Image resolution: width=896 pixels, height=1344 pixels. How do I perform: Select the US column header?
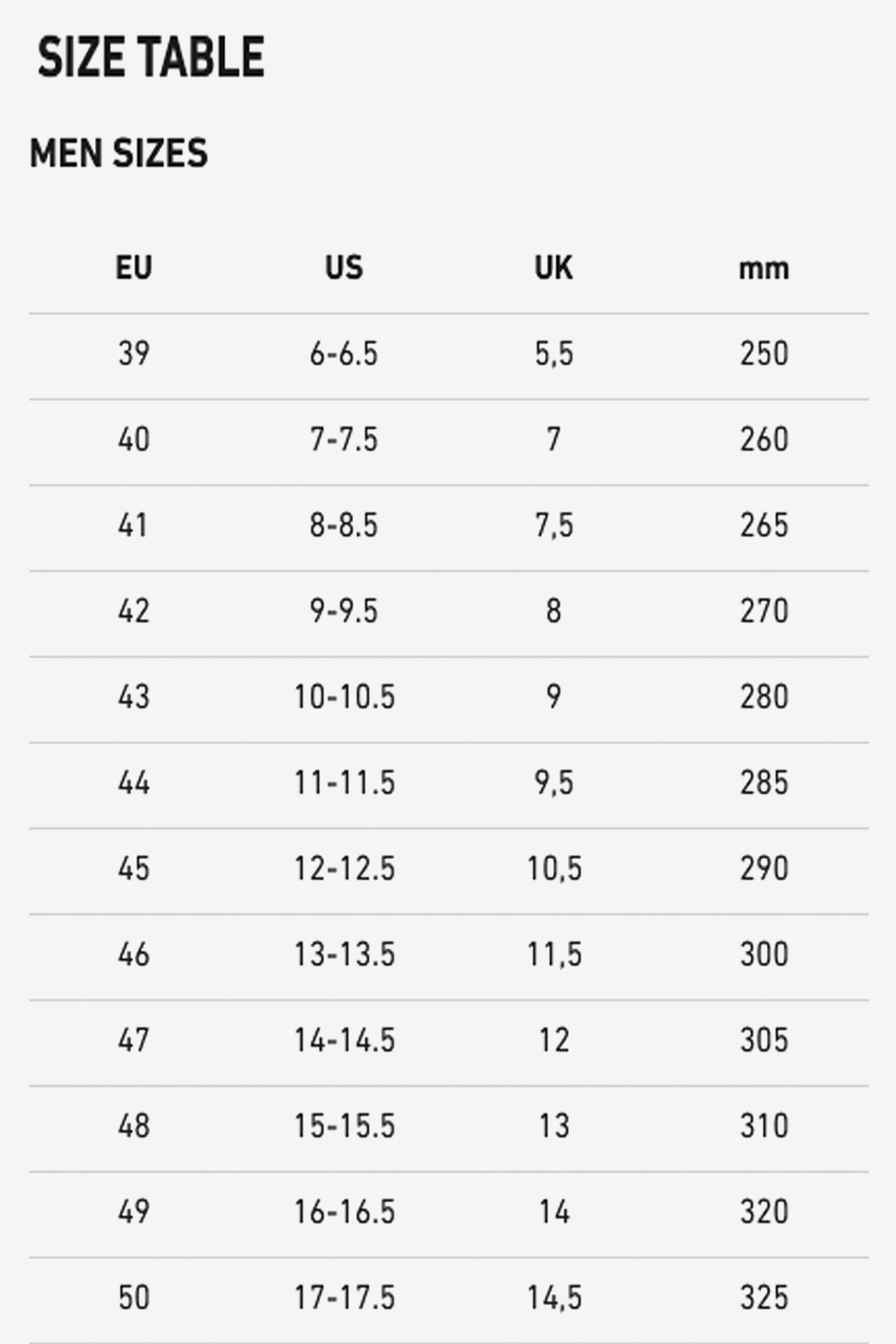pos(344,267)
